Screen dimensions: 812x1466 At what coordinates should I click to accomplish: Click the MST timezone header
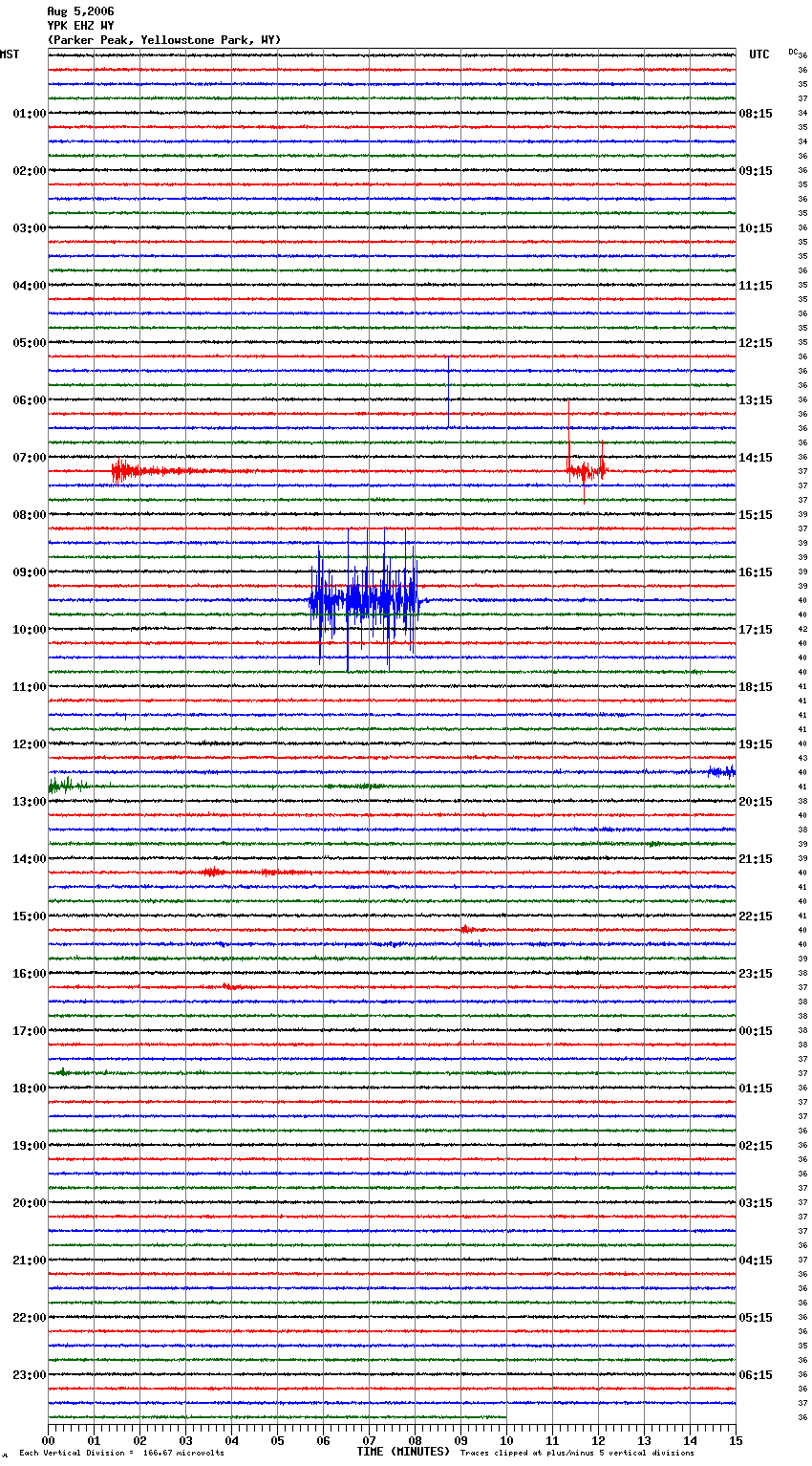pyautogui.click(x=10, y=54)
